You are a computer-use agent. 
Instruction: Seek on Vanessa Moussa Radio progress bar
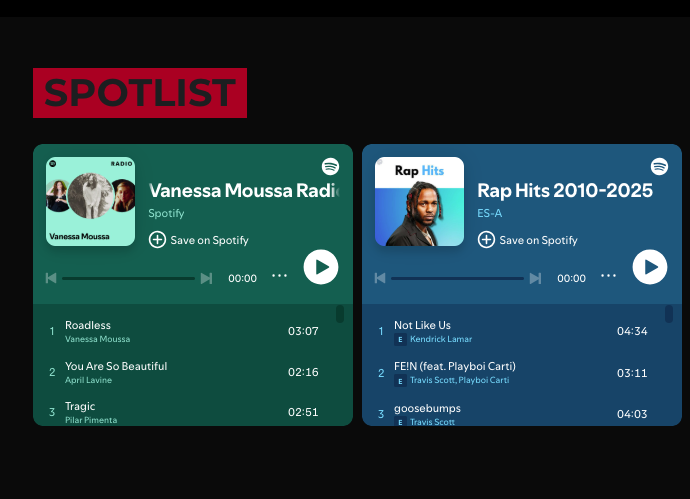click(128, 279)
